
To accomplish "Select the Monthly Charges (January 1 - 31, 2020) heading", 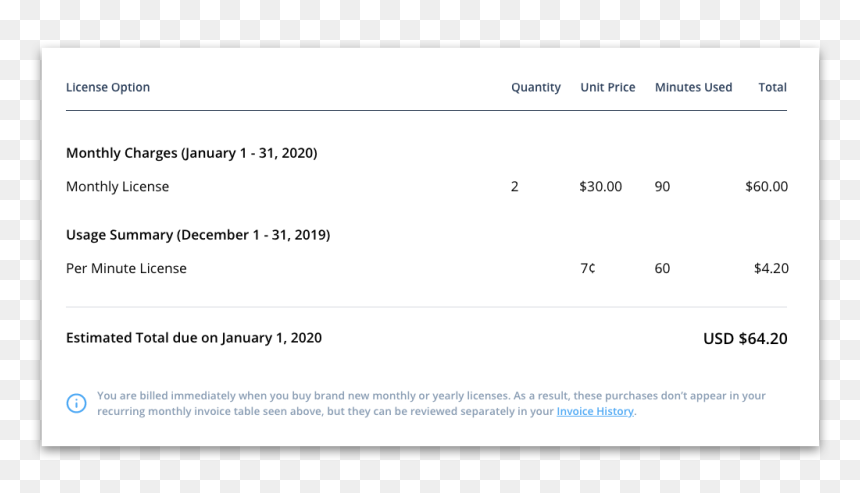I will click(x=191, y=153).
